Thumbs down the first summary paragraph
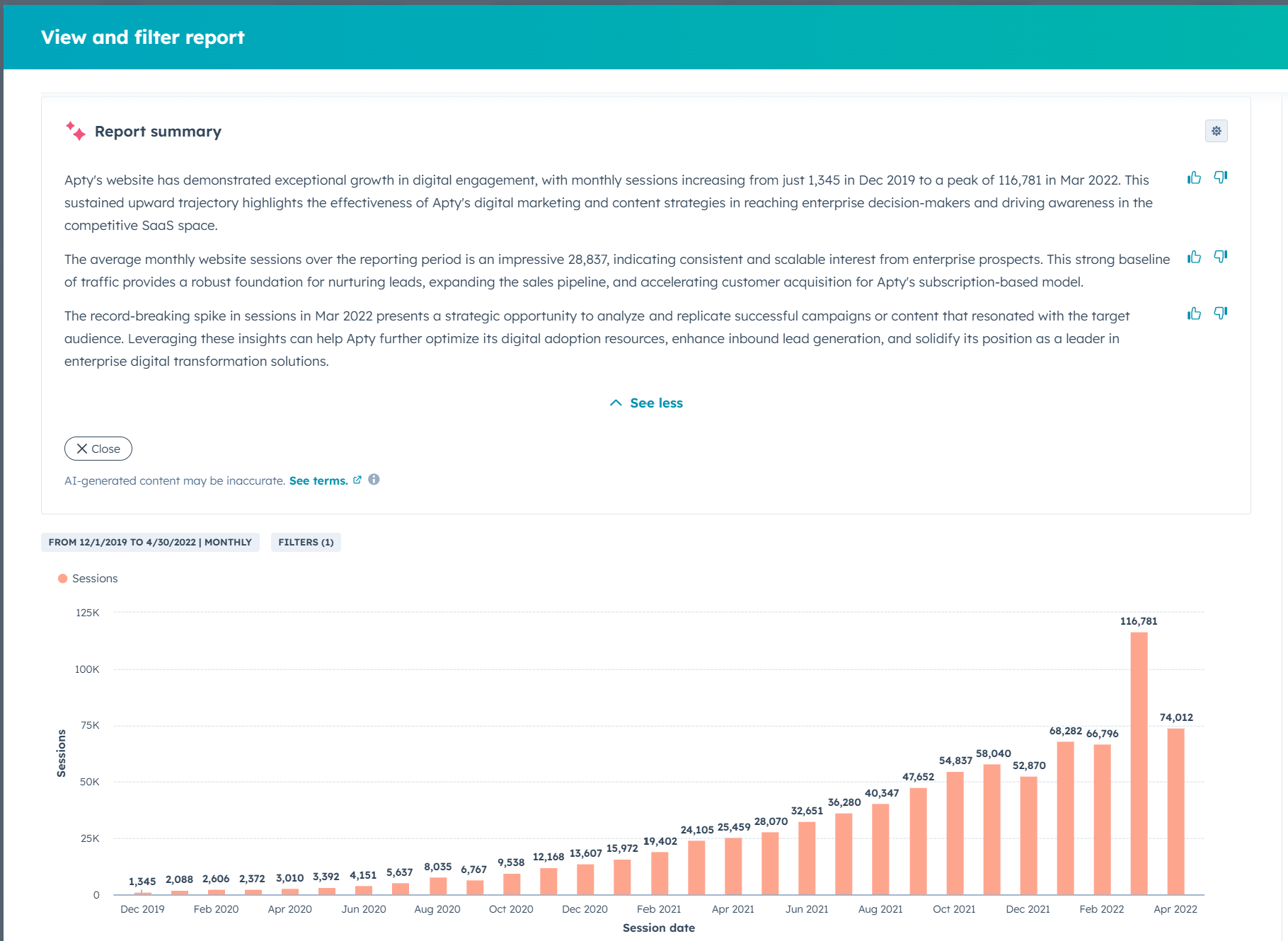The image size is (1288, 941). [x=1221, y=178]
